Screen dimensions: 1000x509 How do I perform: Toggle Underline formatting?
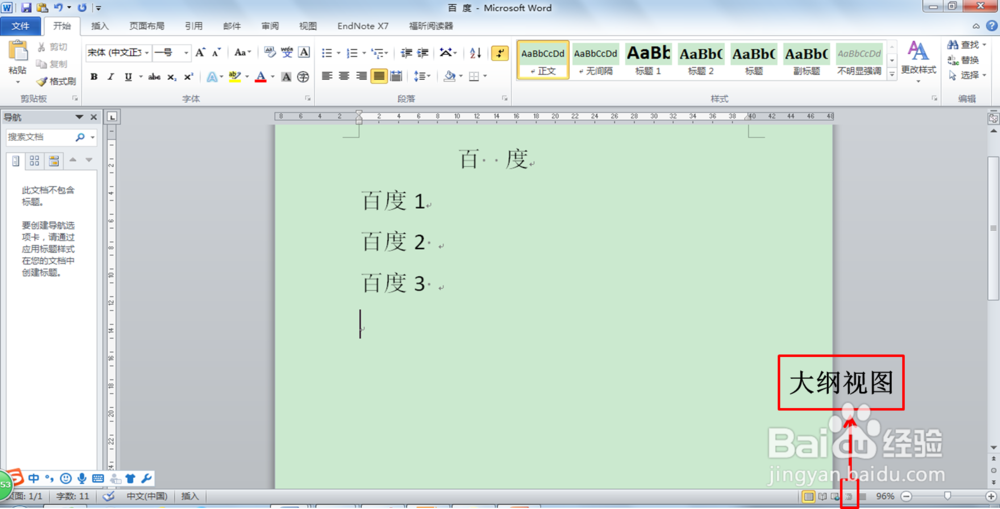128,77
